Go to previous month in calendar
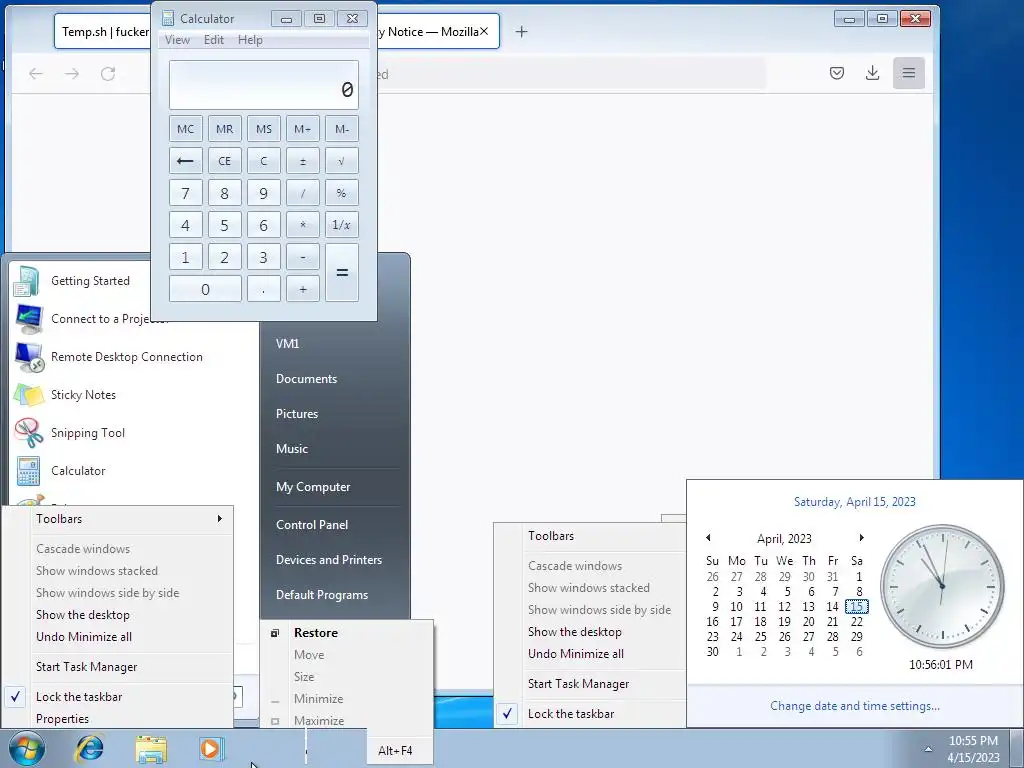Viewport: 1024px width, 768px height. (x=709, y=538)
